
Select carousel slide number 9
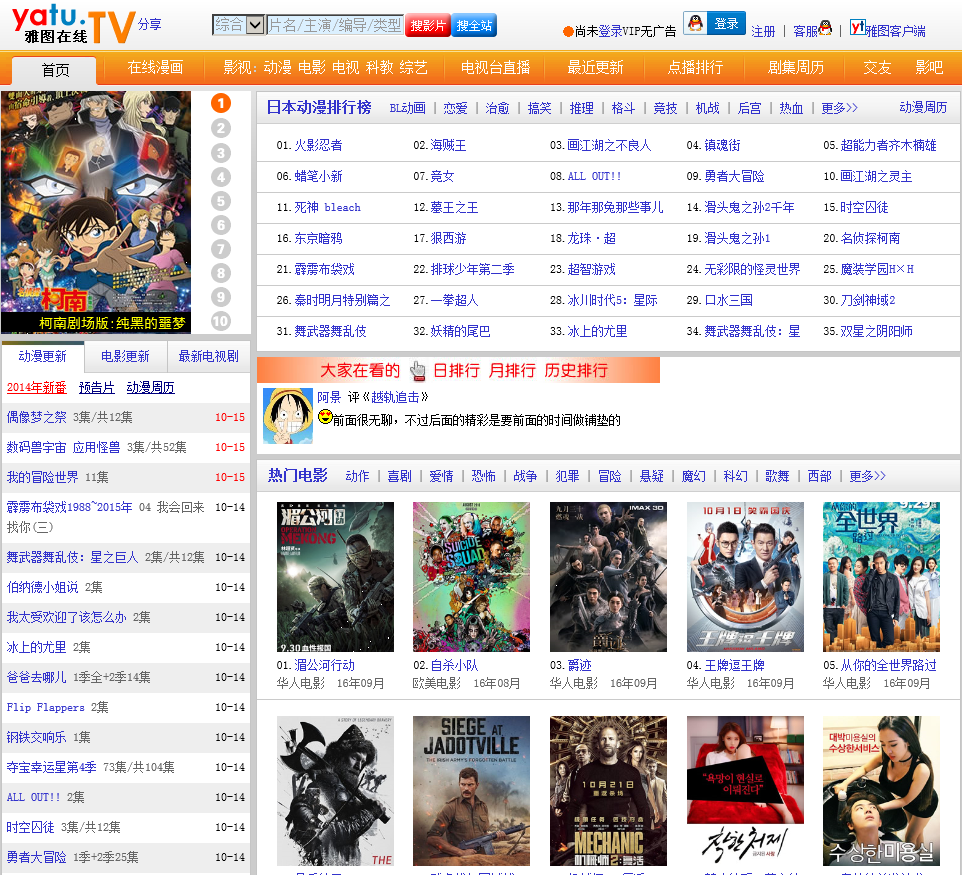pyautogui.click(x=221, y=297)
